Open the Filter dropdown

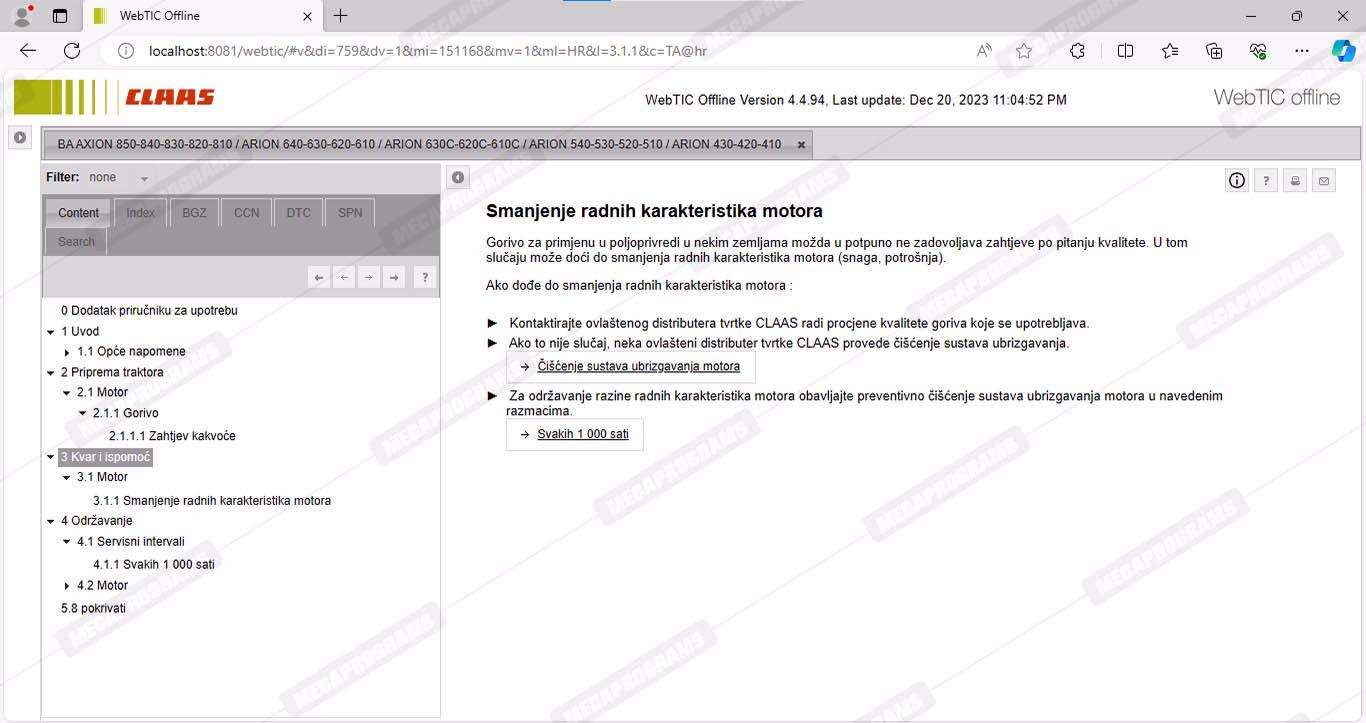click(x=144, y=178)
